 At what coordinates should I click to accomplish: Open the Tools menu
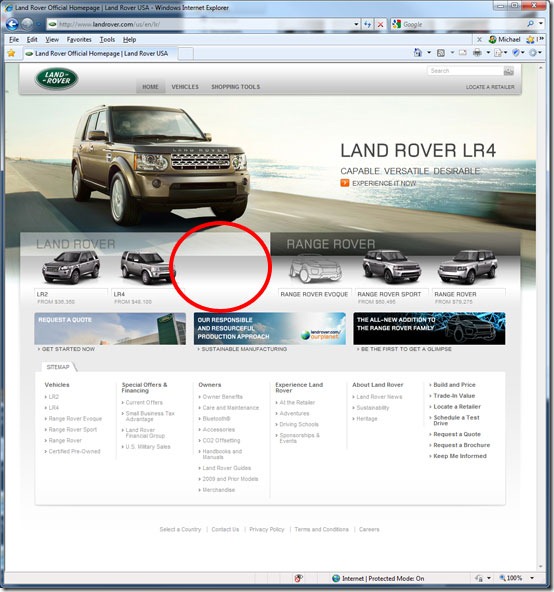pos(107,40)
